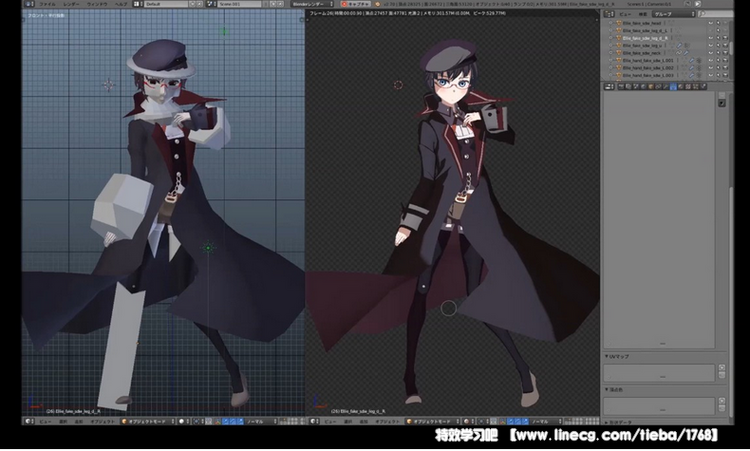The height and width of the screenshot is (451, 750).
Task: Select Ellie_fake_sdw_head in the outliner
Action: coord(642,23)
